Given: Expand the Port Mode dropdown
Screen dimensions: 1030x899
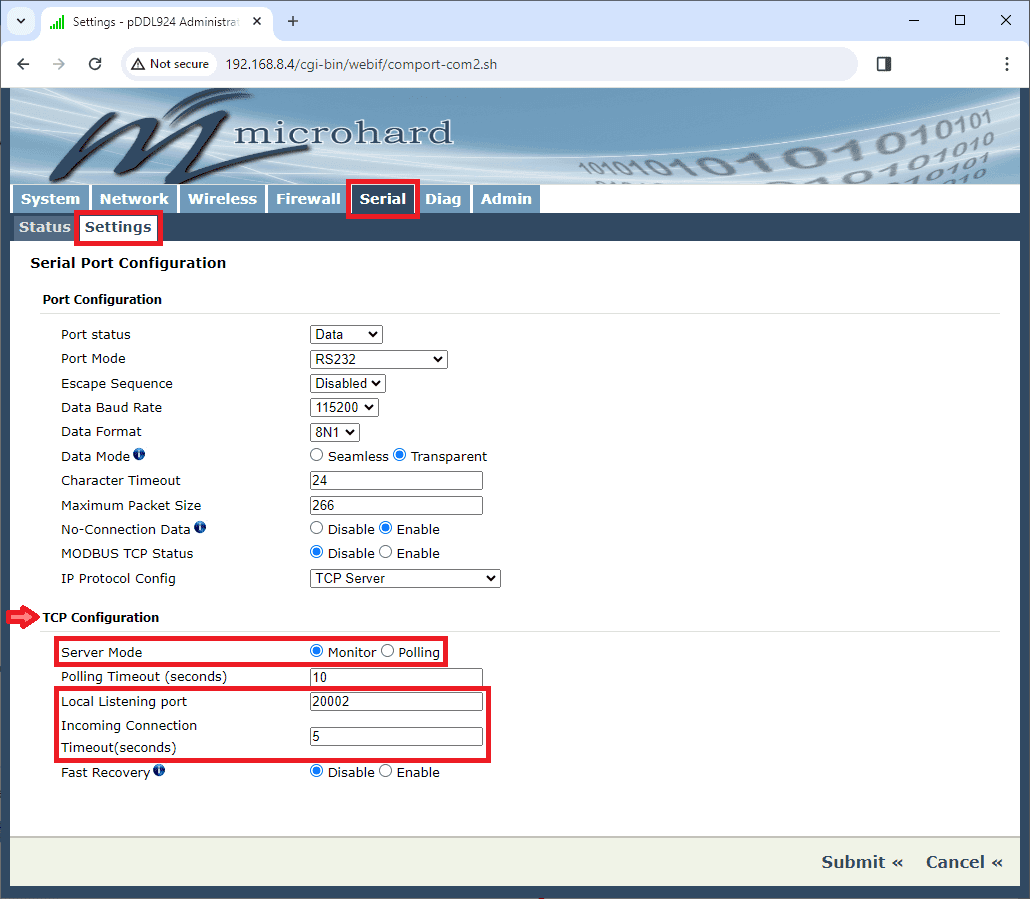Looking at the screenshot, I should [x=378, y=359].
